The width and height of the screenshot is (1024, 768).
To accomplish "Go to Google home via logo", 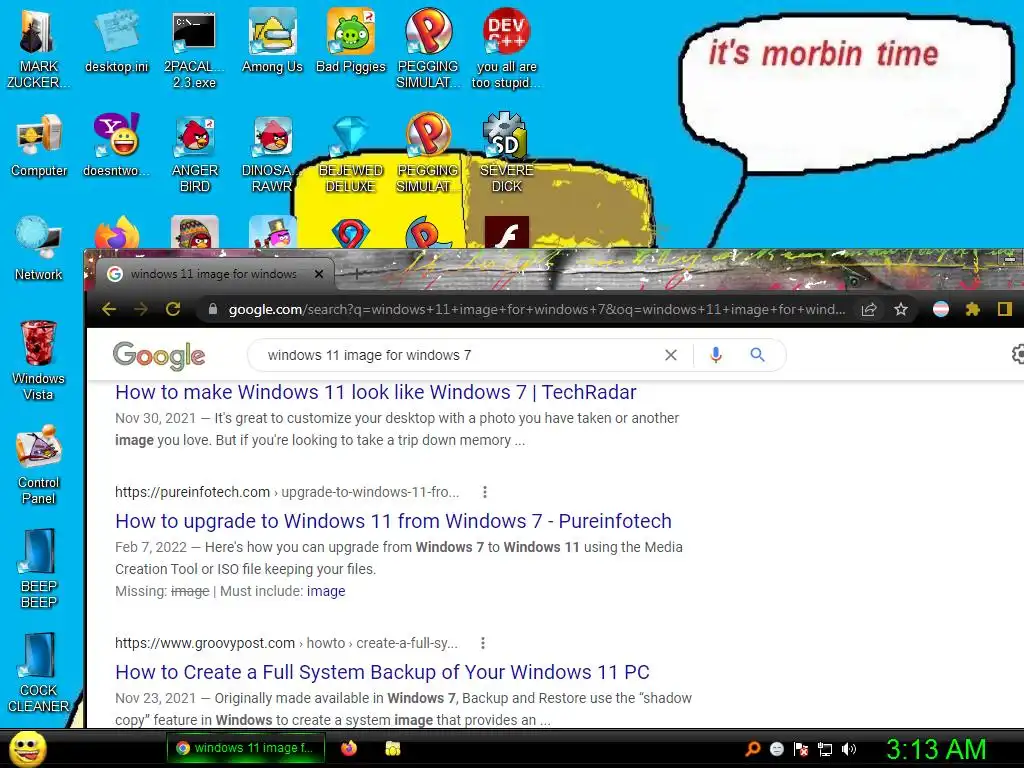I will tap(159, 355).
